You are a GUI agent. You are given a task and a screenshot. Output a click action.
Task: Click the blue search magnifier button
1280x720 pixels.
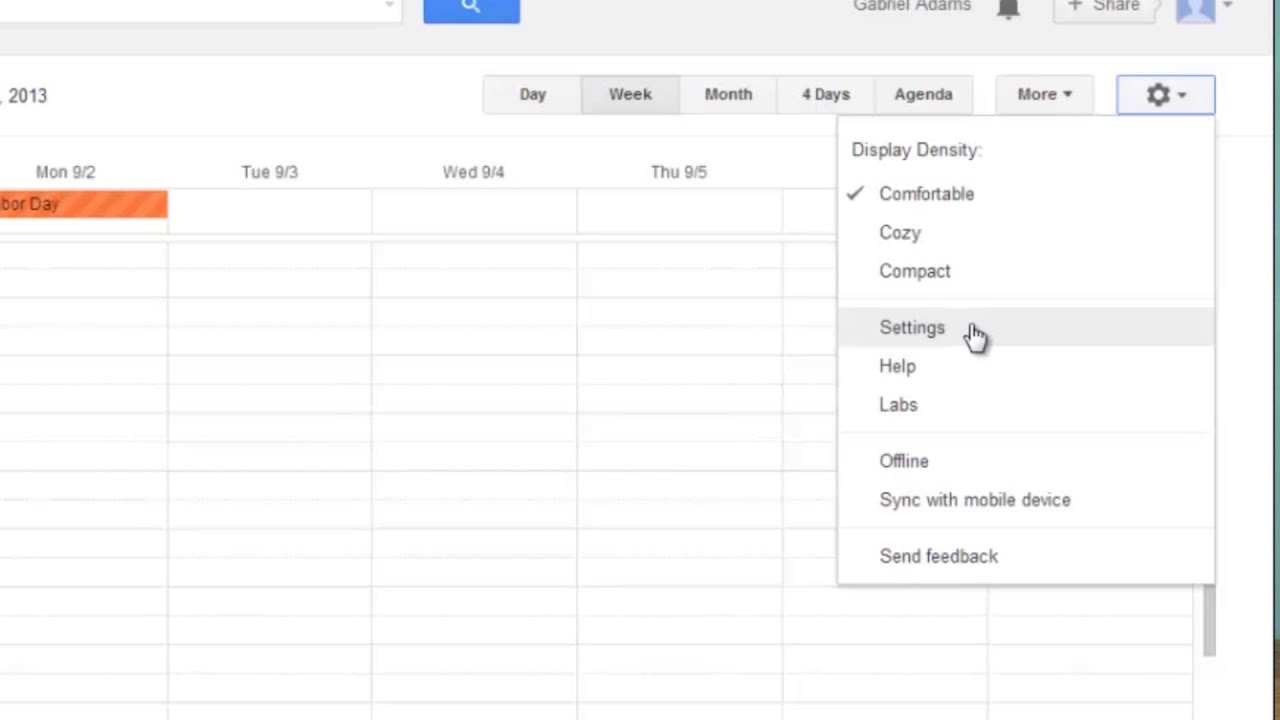[x=471, y=9]
